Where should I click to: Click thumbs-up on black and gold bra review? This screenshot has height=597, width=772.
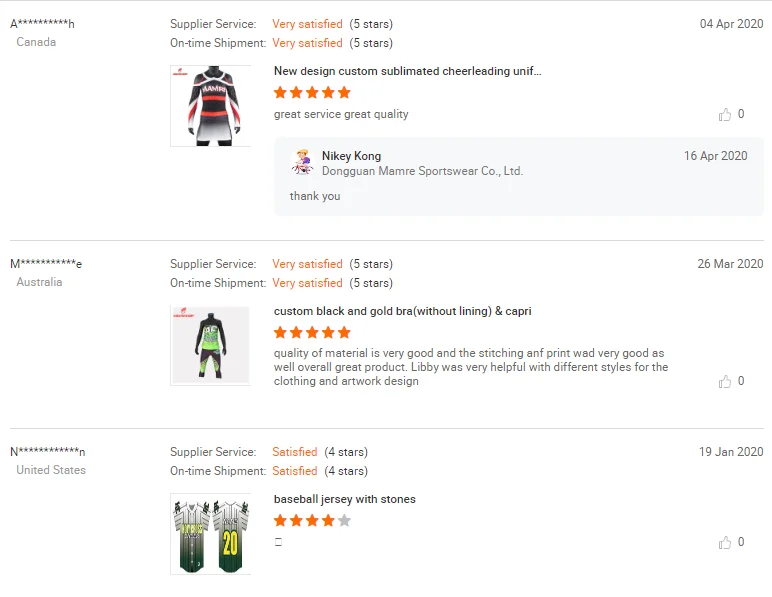tap(725, 382)
